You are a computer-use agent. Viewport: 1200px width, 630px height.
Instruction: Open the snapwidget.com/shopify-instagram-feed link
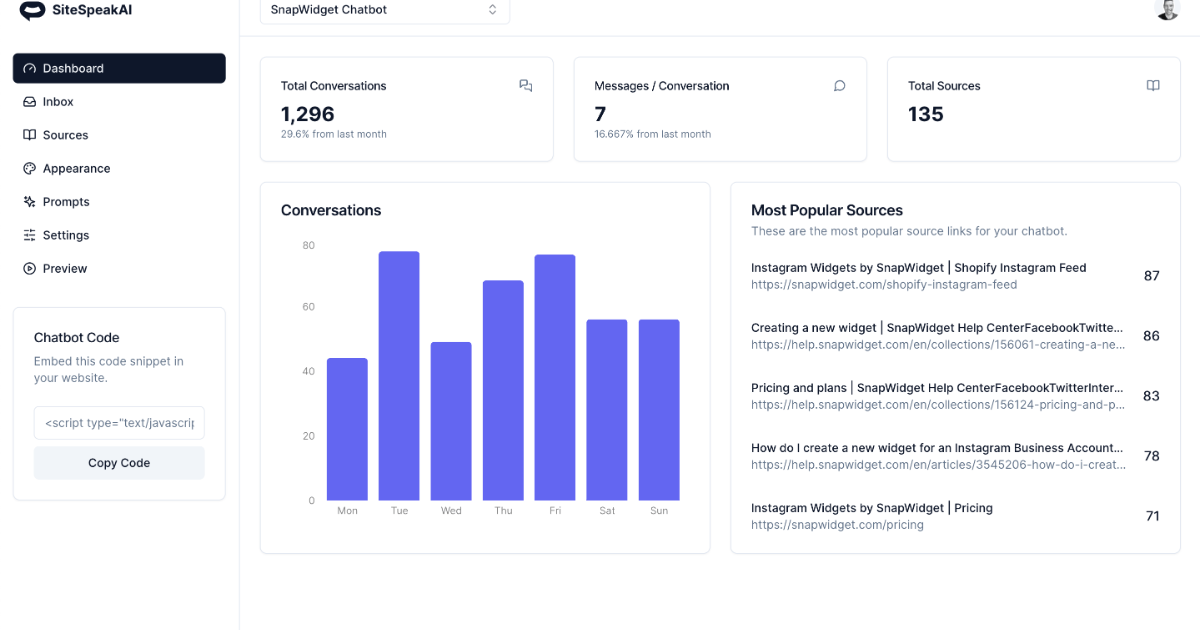tap(883, 285)
